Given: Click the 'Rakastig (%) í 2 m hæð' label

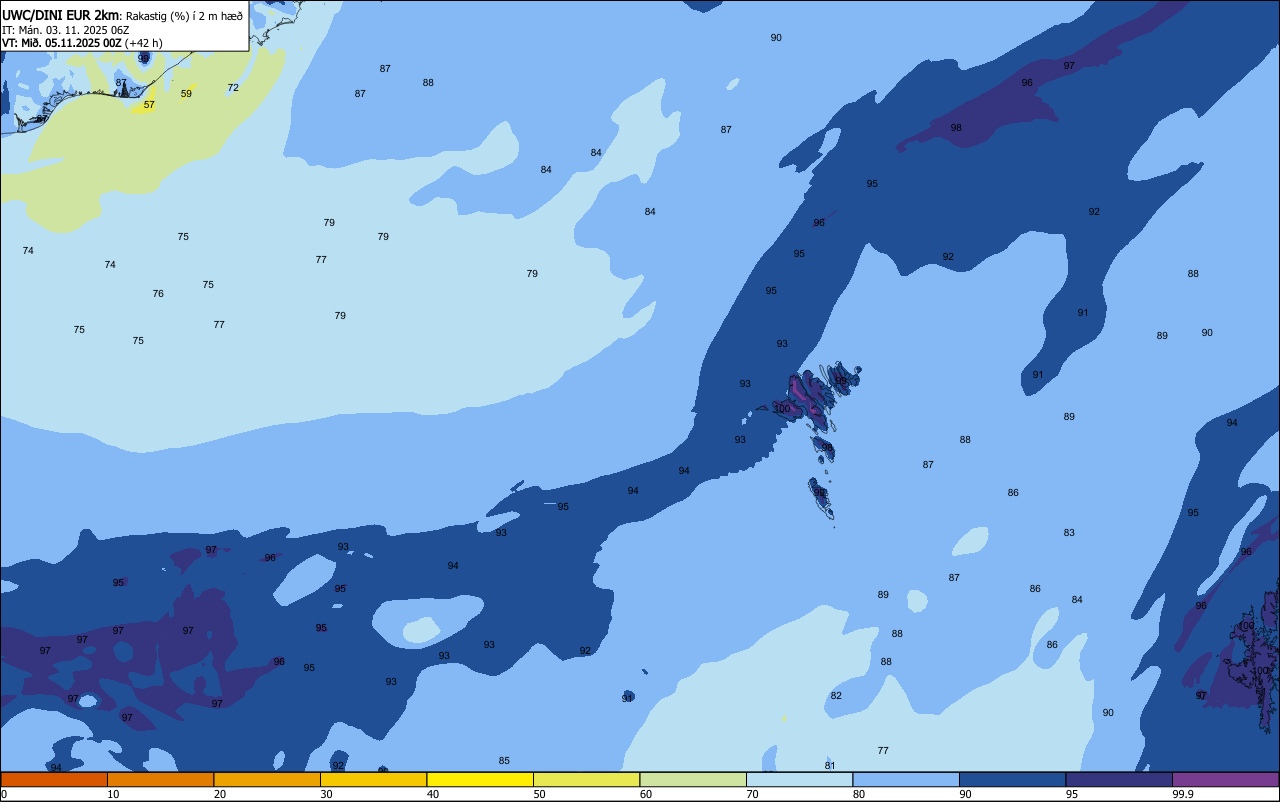Looking at the screenshot, I should click(x=184, y=16).
